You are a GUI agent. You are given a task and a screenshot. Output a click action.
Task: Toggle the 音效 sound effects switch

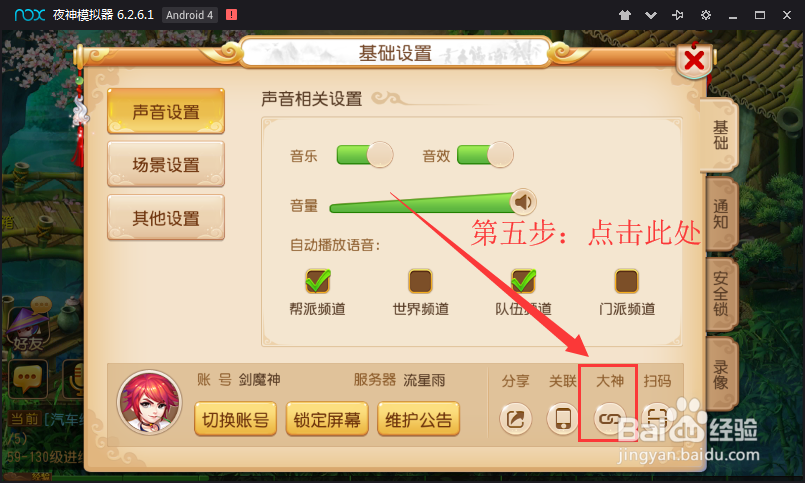[485, 154]
